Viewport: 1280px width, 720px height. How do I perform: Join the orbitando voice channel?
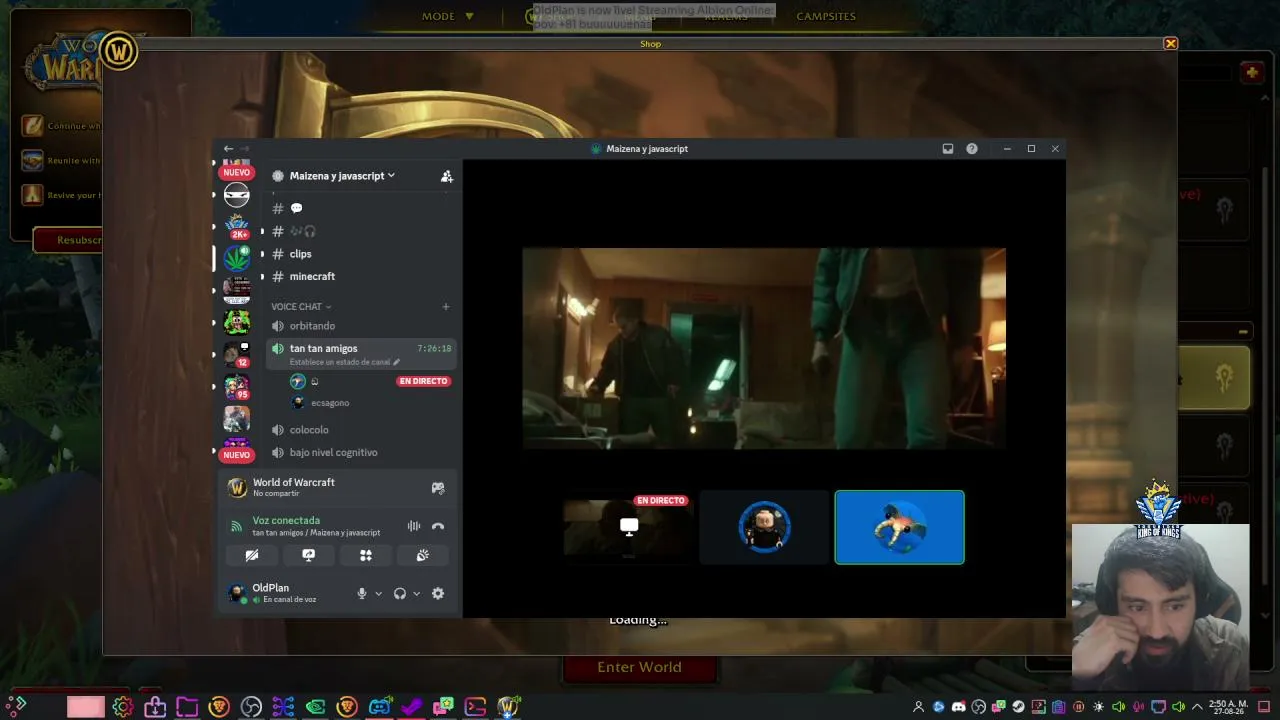click(360, 326)
